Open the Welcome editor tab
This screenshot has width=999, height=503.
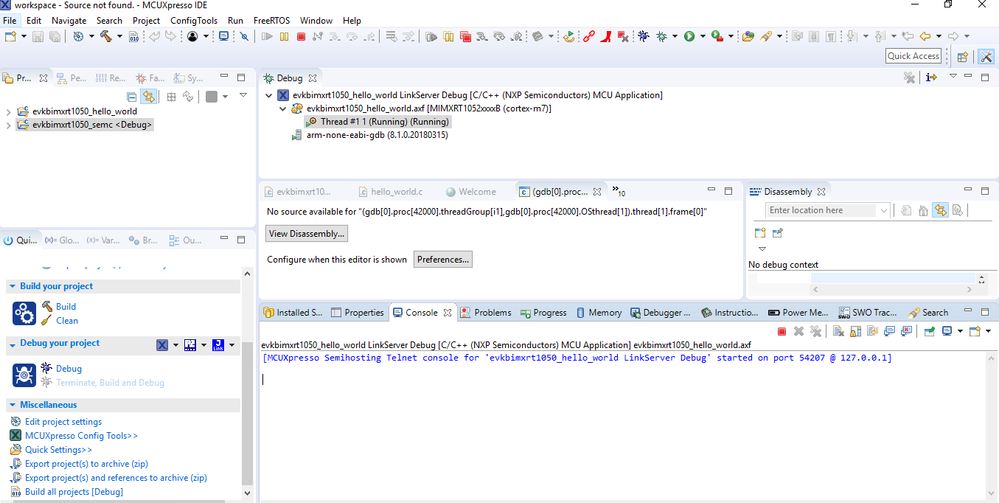point(471,191)
